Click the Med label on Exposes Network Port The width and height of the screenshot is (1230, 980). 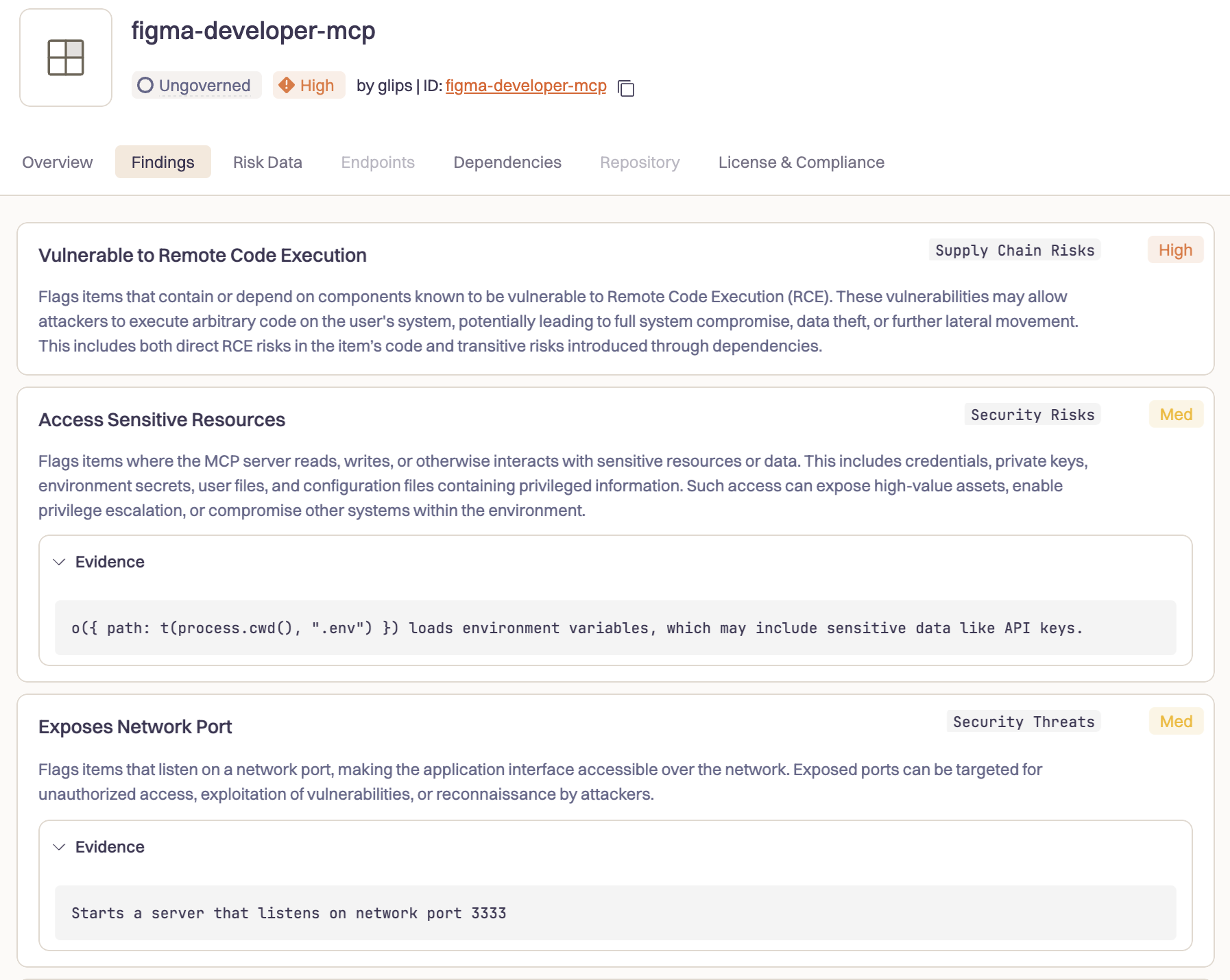[1177, 722]
